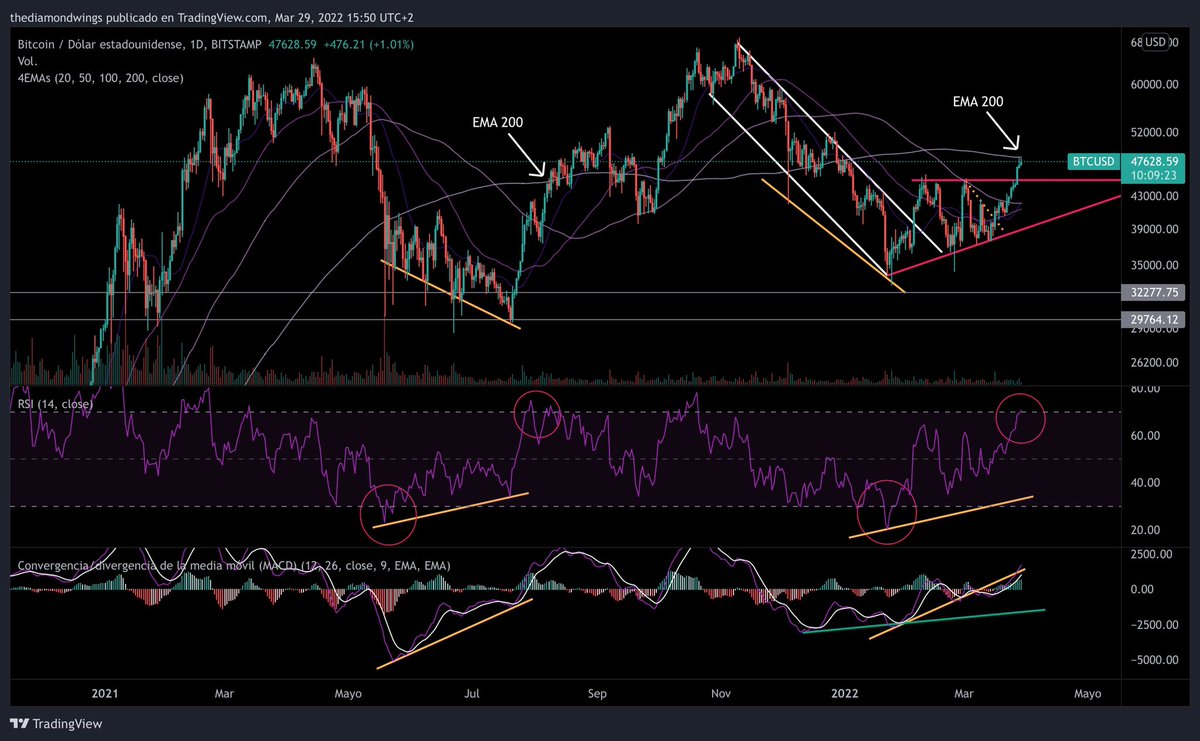The width and height of the screenshot is (1200, 741).
Task: Select the 47628.59 current price label on axis
Action: [1153, 160]
